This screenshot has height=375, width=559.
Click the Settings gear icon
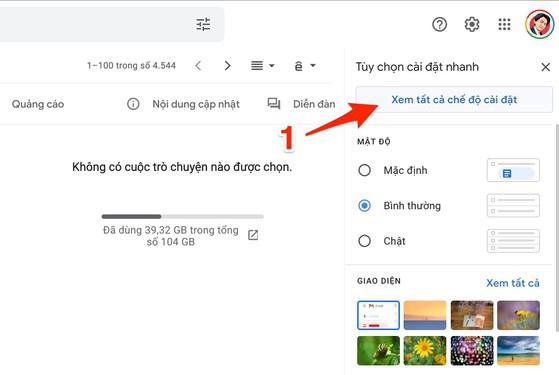click(x=472, y=24)
